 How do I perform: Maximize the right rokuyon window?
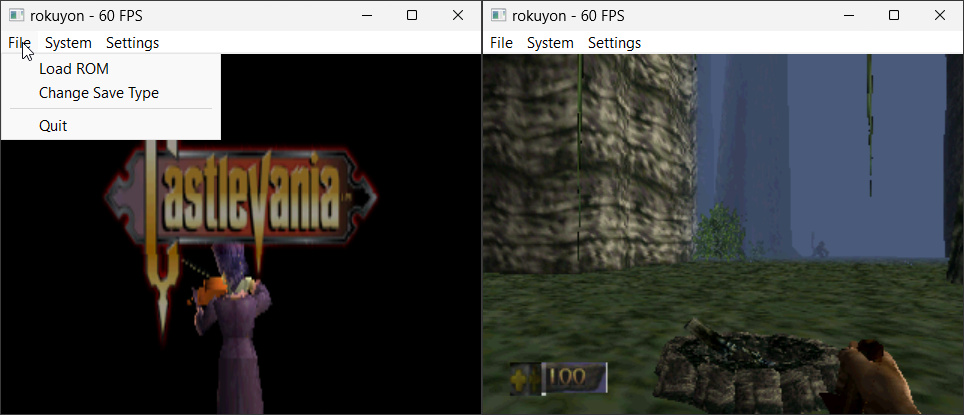point(894,15)
